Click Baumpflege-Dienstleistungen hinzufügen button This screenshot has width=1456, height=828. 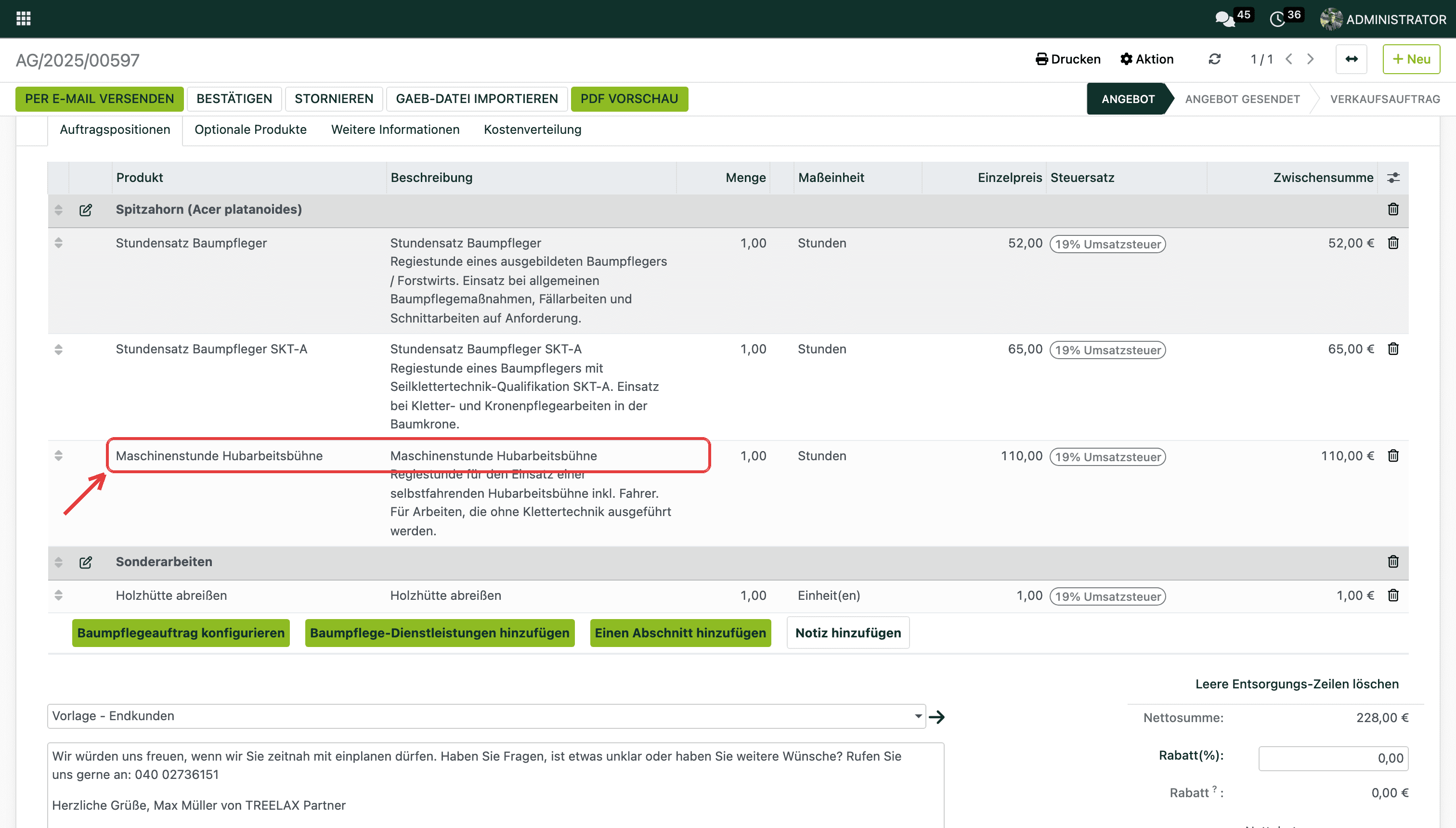click(440, 633)
